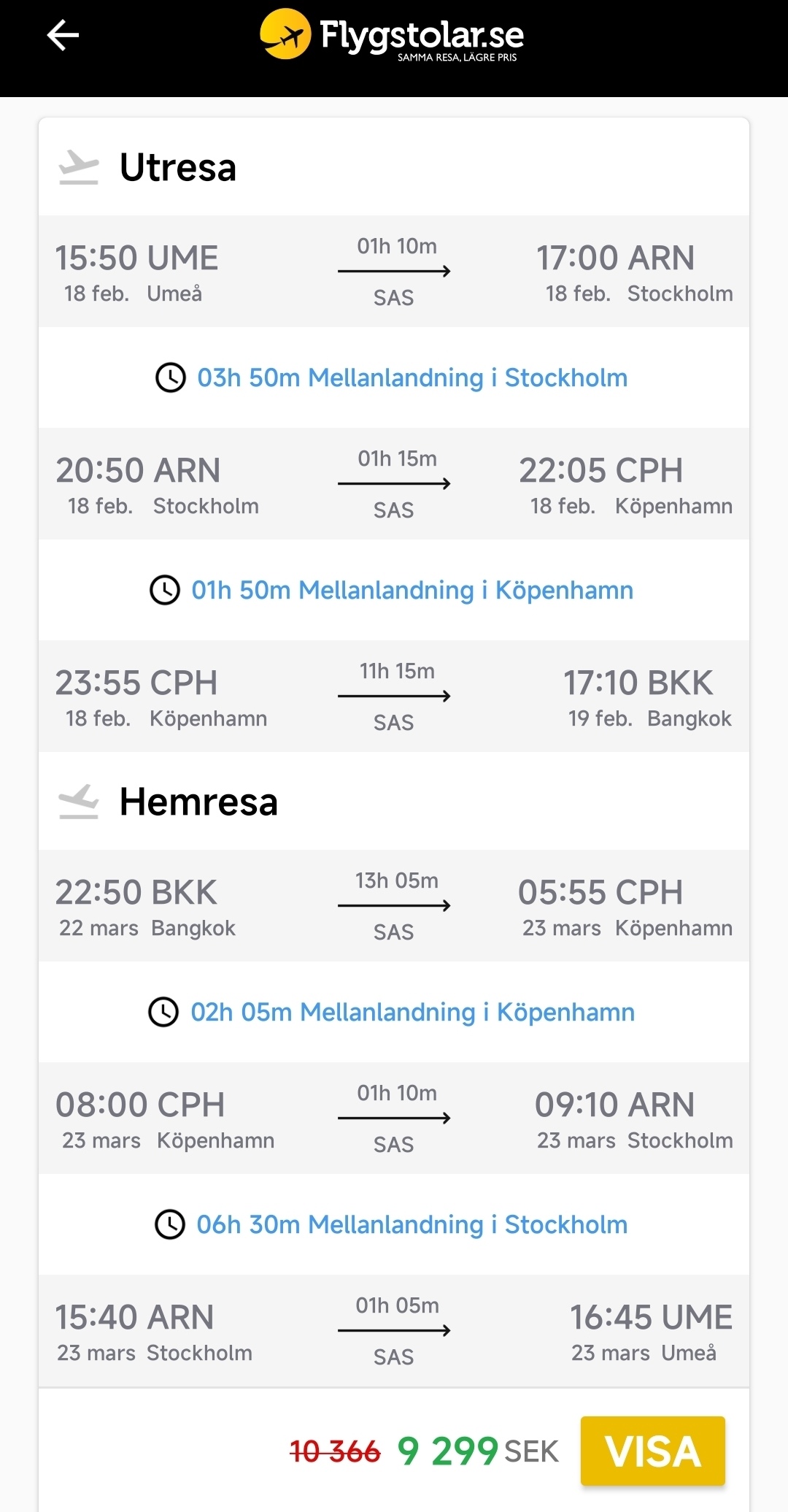Open 01h 50m Mellanlandning i Köpenhamn link
This screenshot has width=788, height=1512.
(x=412, y=590)
